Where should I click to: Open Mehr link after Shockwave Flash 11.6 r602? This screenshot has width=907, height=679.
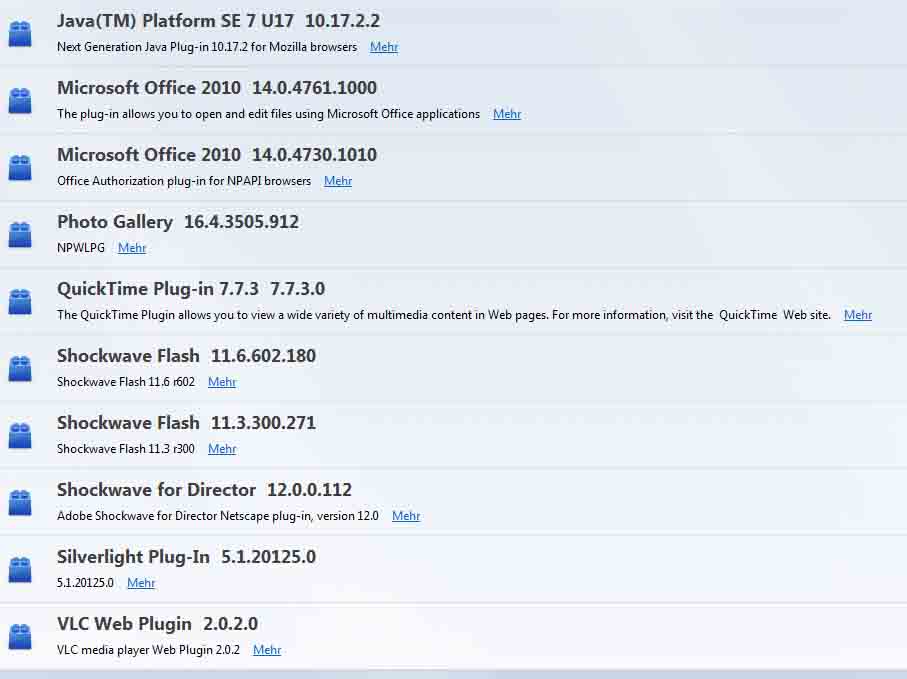(x=222, y=382)
